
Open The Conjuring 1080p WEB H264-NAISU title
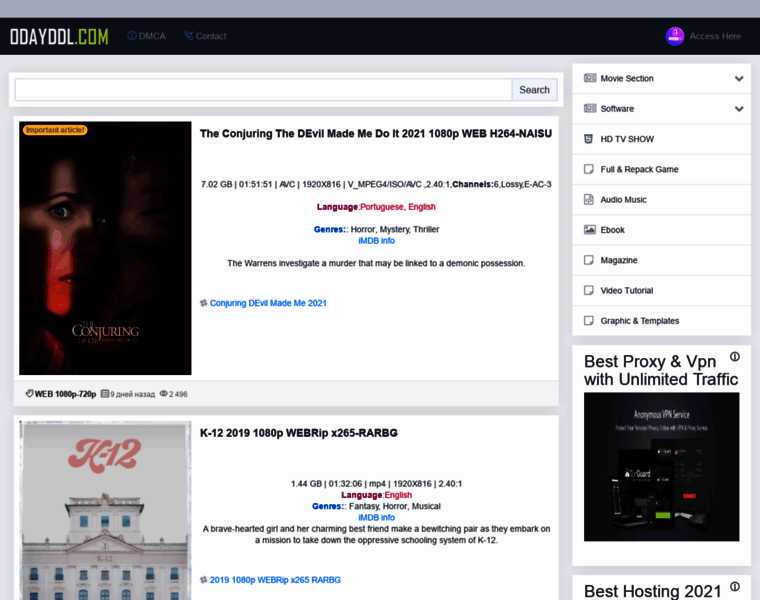click(x=376, y=134)
